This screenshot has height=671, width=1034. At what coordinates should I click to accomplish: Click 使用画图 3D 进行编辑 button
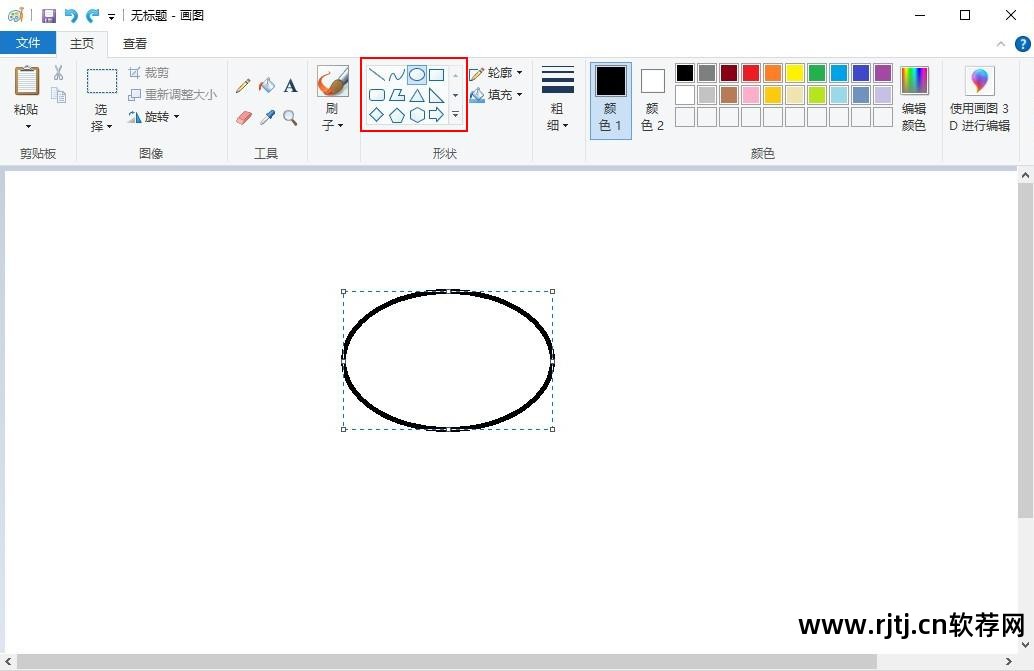[x=979, y=99]
